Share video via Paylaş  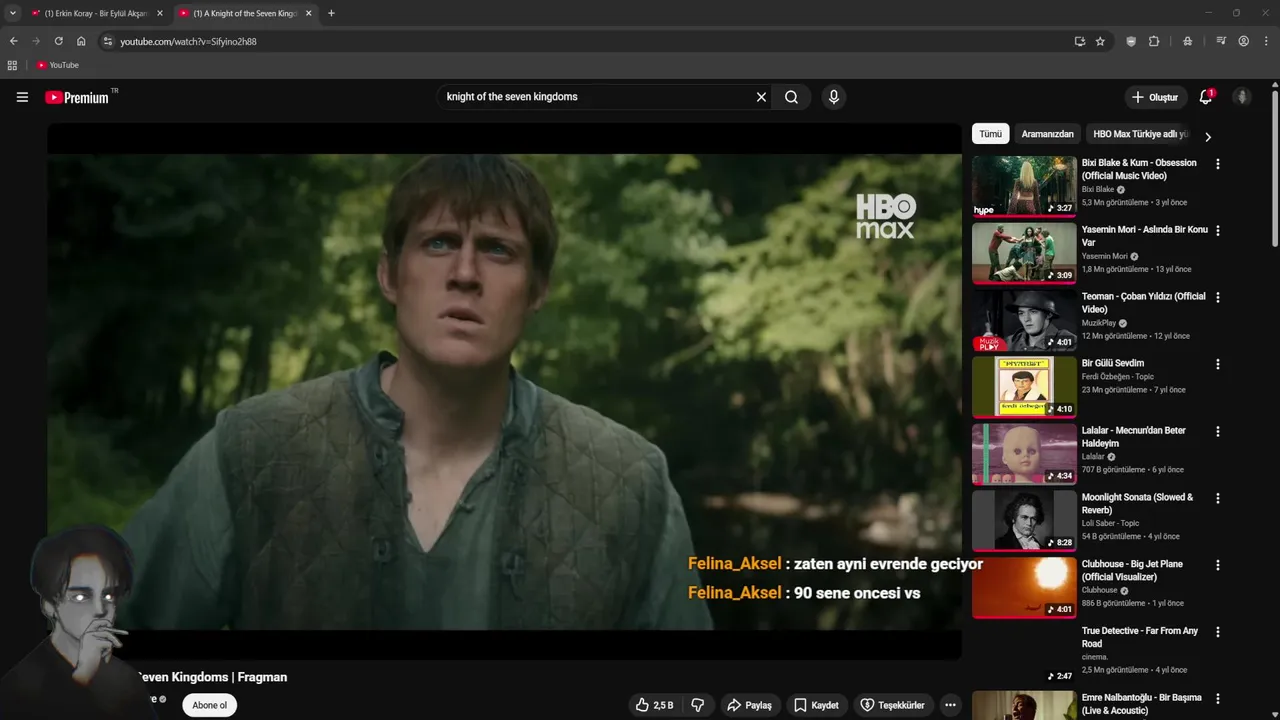point(749,705)
